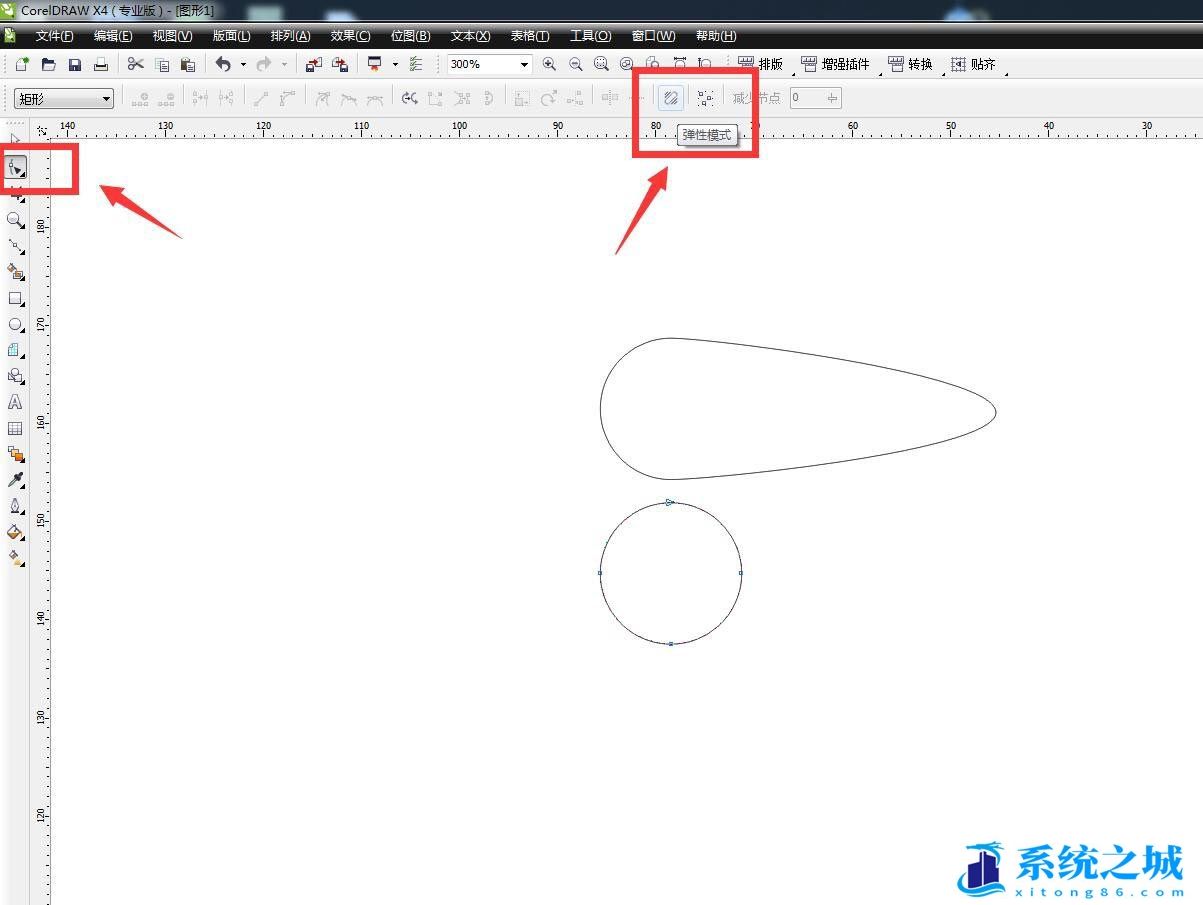Open the 300% zoom level dropdown
1203x905 pixels.
point(524,64)
